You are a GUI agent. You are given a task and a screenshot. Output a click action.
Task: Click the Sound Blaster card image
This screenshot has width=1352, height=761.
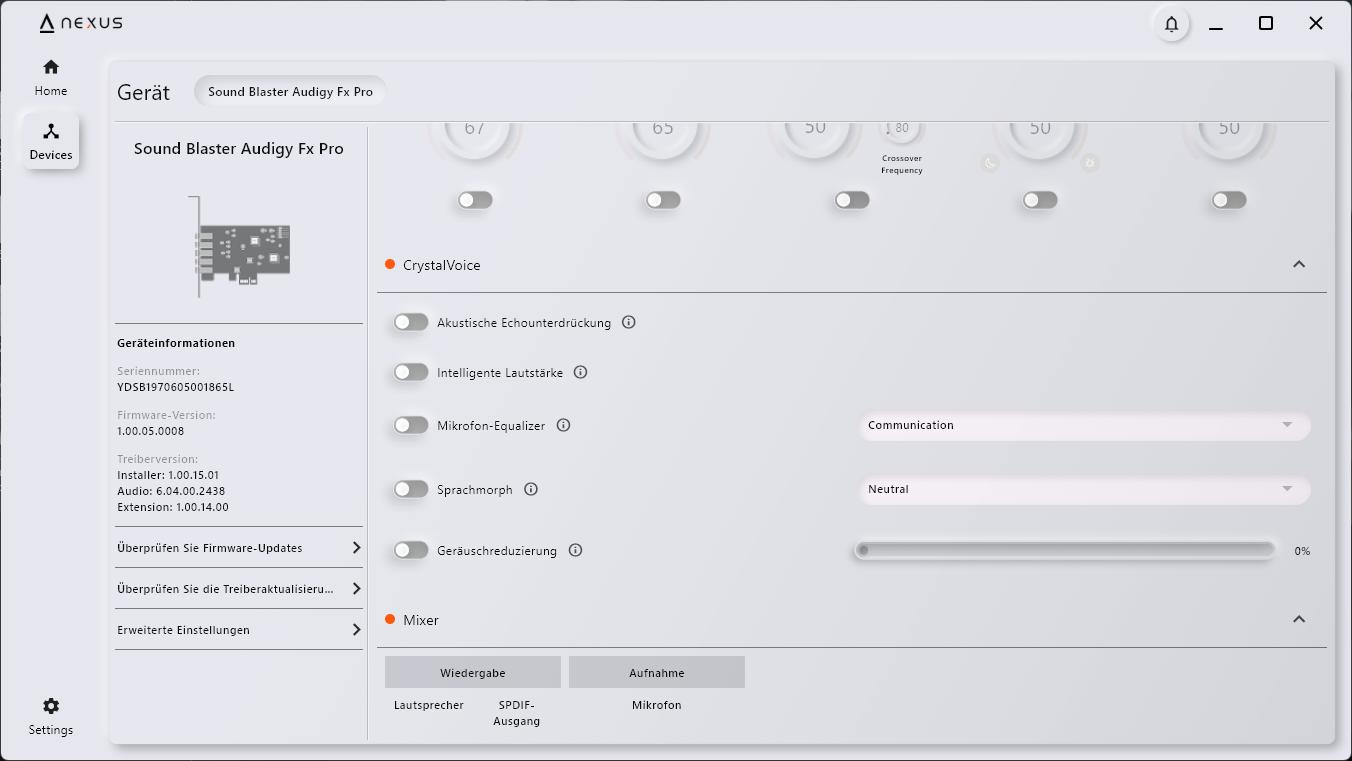pyautogui.click(x=240, y=247)
